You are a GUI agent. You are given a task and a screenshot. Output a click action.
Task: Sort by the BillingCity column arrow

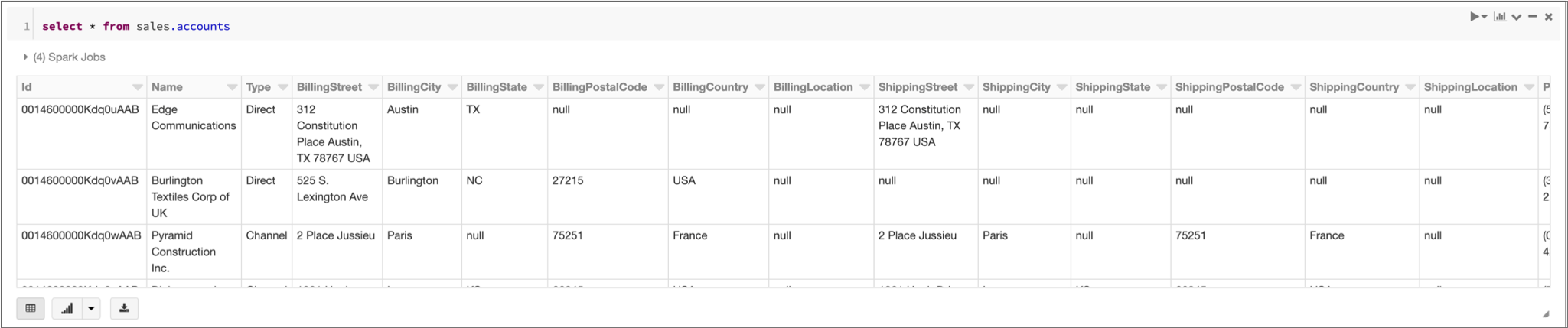coord(452,87)
